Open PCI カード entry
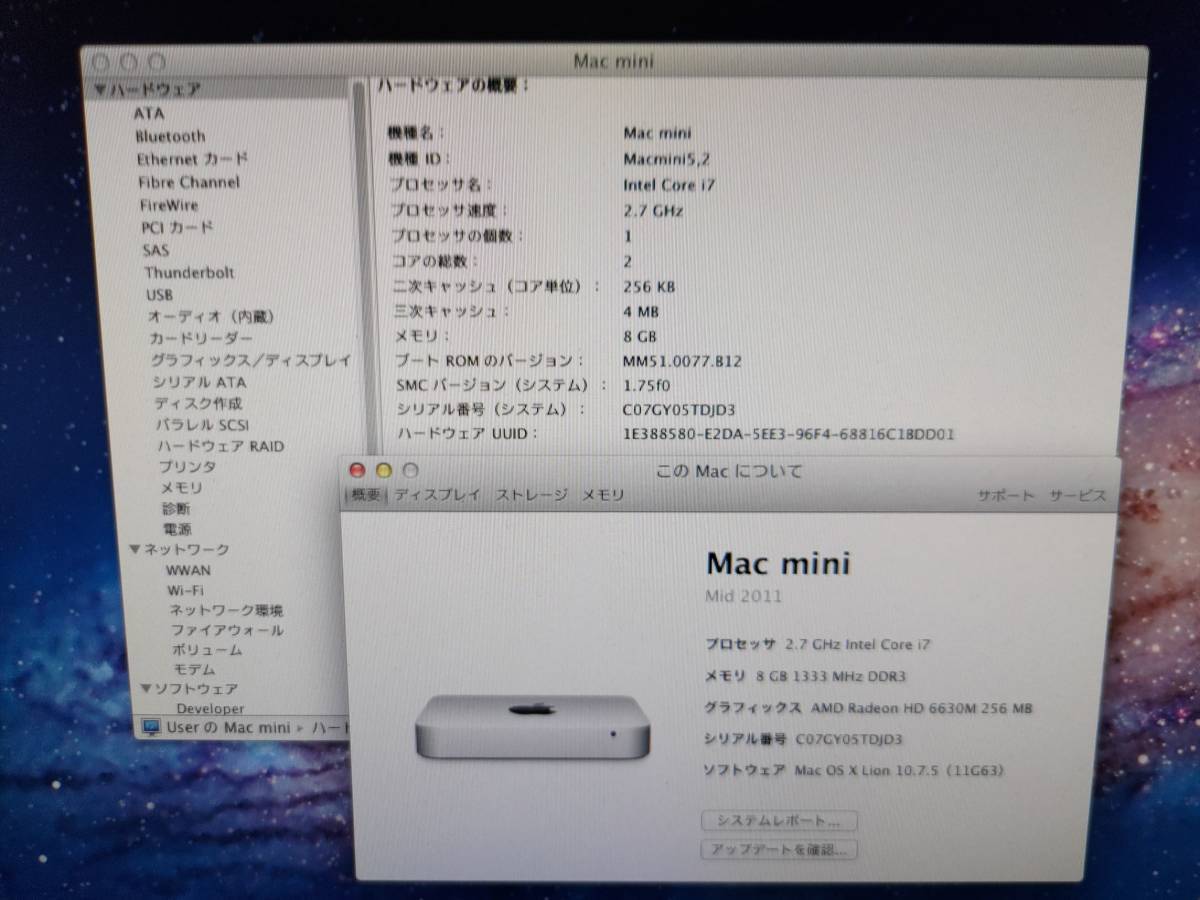Image resolution: width=1200 pixels, height=900 pixels. [177, 228]
